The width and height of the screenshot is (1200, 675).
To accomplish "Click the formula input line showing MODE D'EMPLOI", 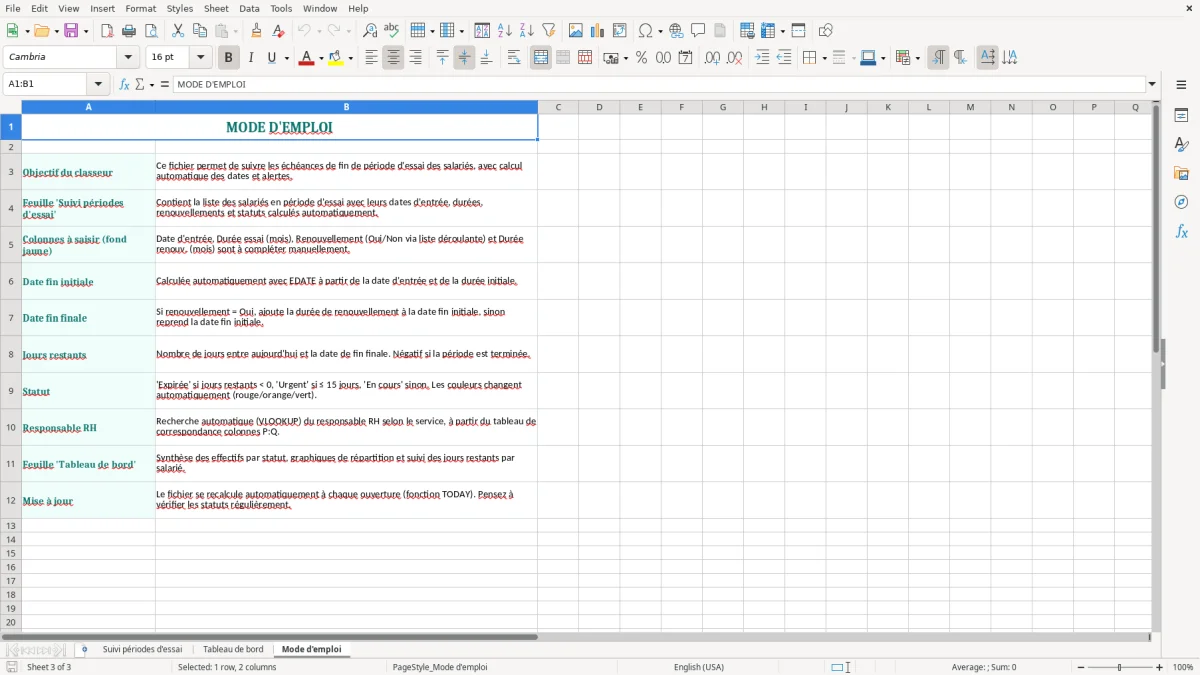I will point(659,84).
